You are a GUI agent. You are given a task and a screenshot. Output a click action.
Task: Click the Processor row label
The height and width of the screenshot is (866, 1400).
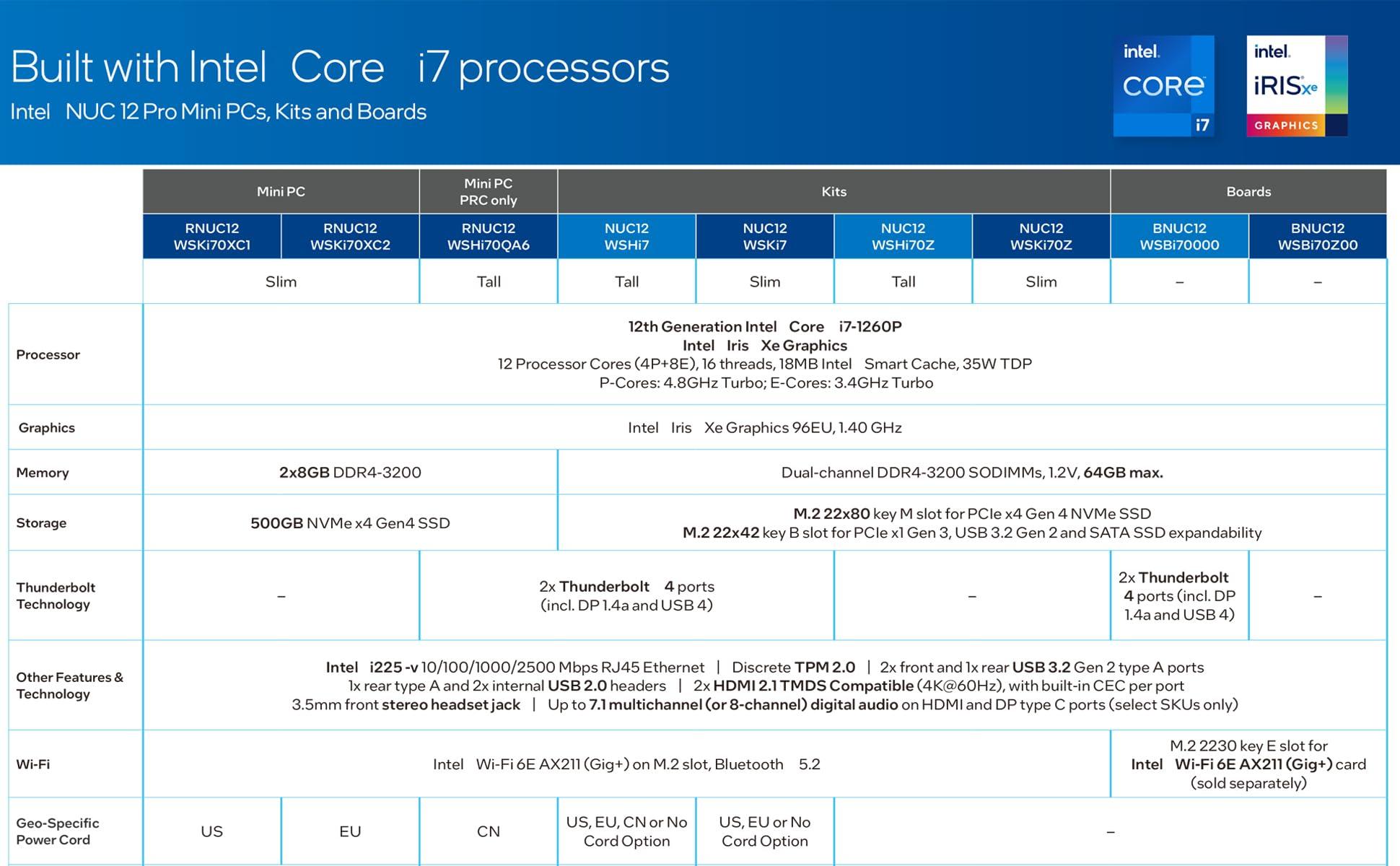click(48, 354)
